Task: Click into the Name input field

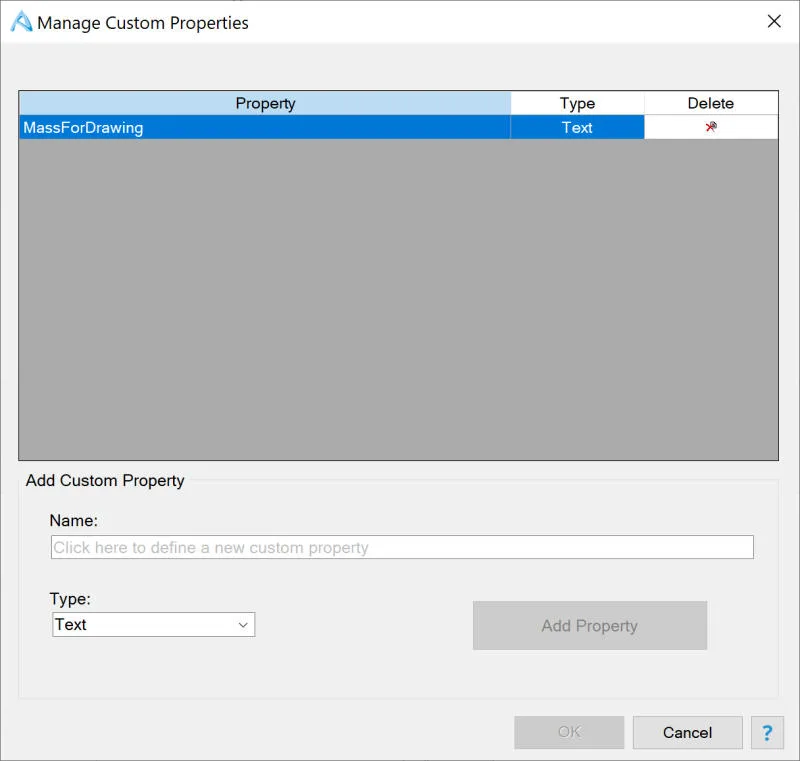Action: 402,547
